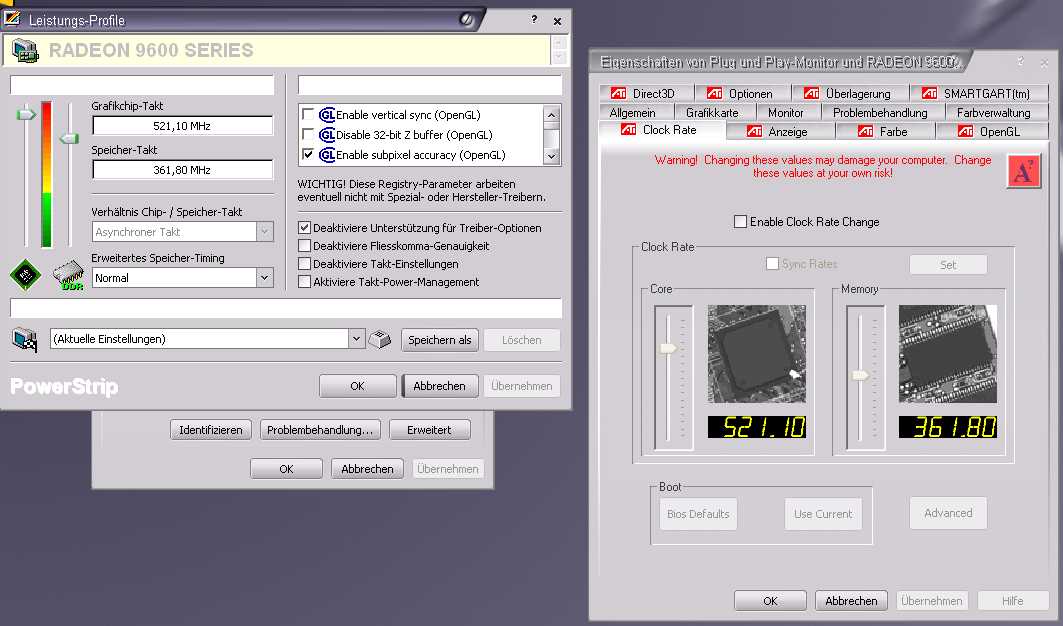Click Abbrechen in the PowerStrip window
Screen dimensions: 1063x626
(x=440, y=386)
